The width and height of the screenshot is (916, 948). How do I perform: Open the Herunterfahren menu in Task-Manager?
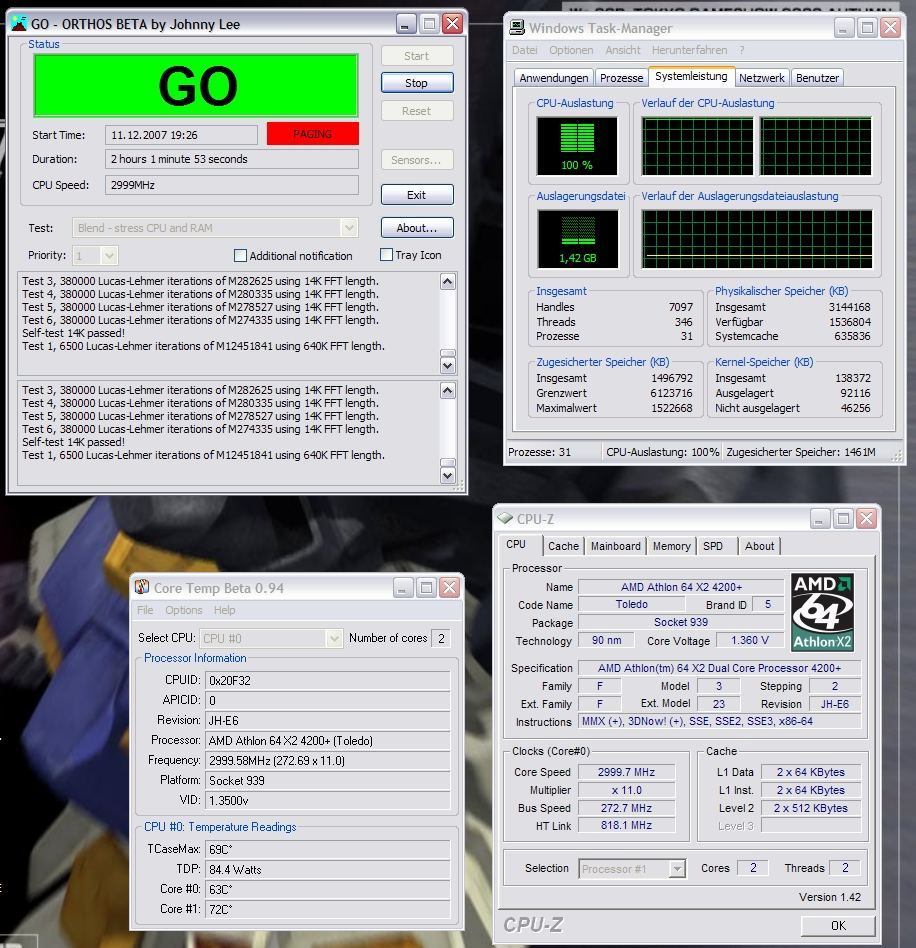tap(689, 50)
